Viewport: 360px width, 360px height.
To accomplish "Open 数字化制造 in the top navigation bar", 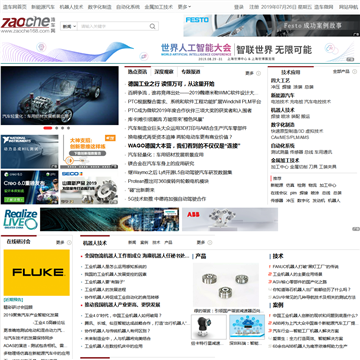I will [x=100, y=7].
